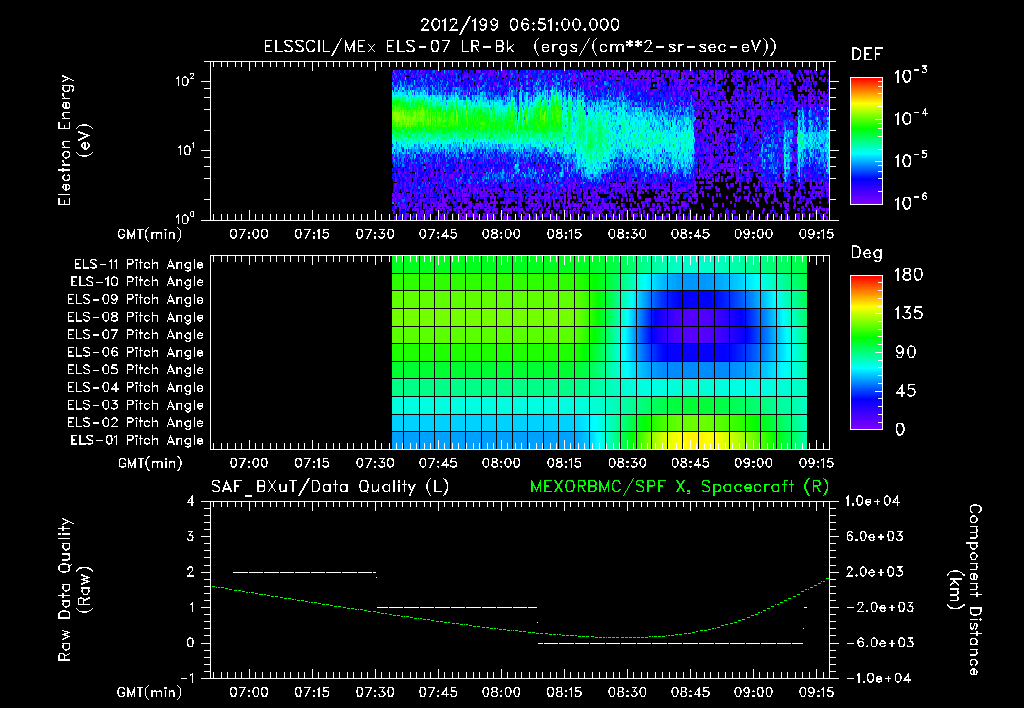Click the electron spectrogram plot area
Viewport: 1024px width, 708px height.
pyautogui.click(x=520, y=141)
